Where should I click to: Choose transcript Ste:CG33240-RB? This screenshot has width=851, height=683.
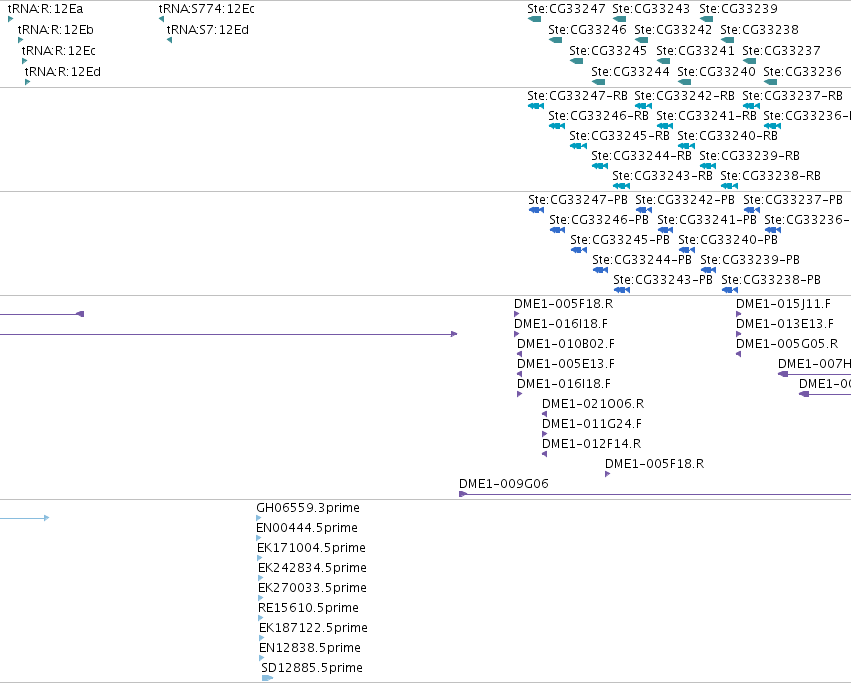click(x=728, y=136)
